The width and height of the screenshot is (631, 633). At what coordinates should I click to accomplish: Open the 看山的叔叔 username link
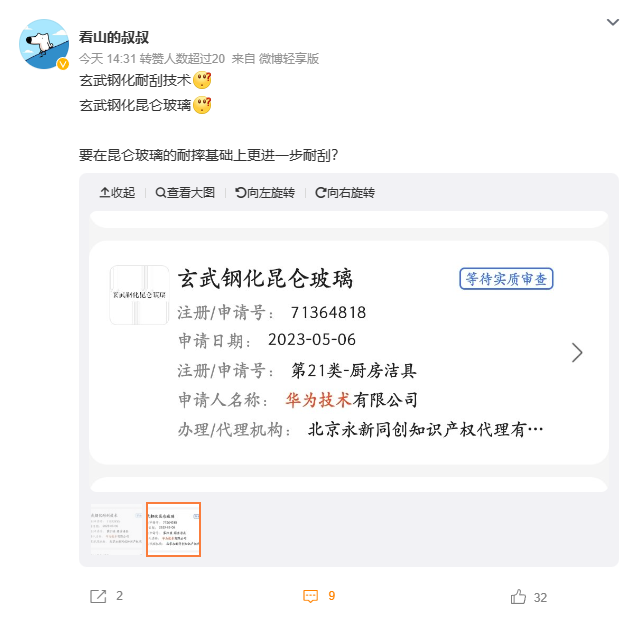114,38
